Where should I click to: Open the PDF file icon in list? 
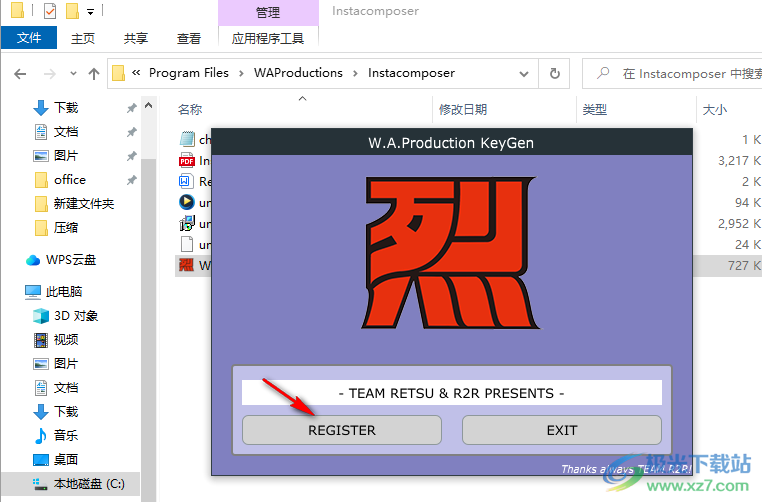(186, 160)
